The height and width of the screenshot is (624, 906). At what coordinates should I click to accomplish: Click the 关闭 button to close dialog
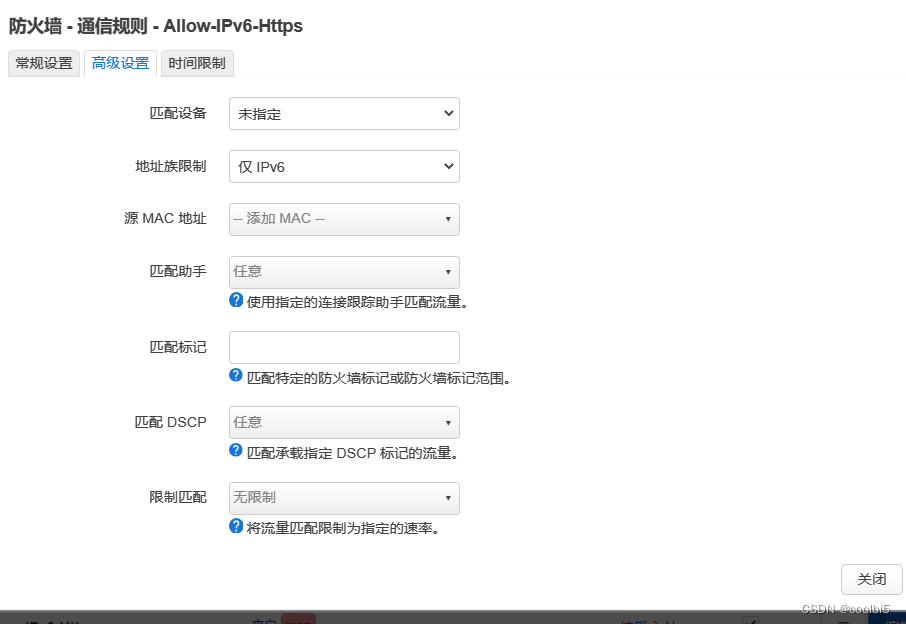[871, 580]
